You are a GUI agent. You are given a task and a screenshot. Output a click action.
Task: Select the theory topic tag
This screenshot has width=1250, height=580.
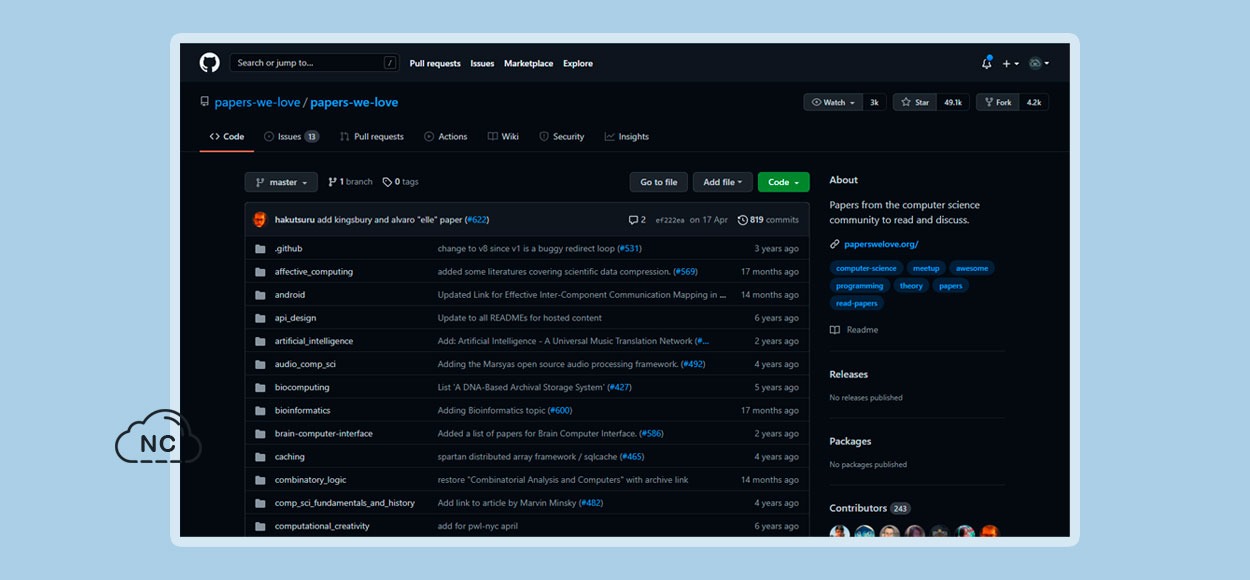pyautogui.click(x=911, y=286)
